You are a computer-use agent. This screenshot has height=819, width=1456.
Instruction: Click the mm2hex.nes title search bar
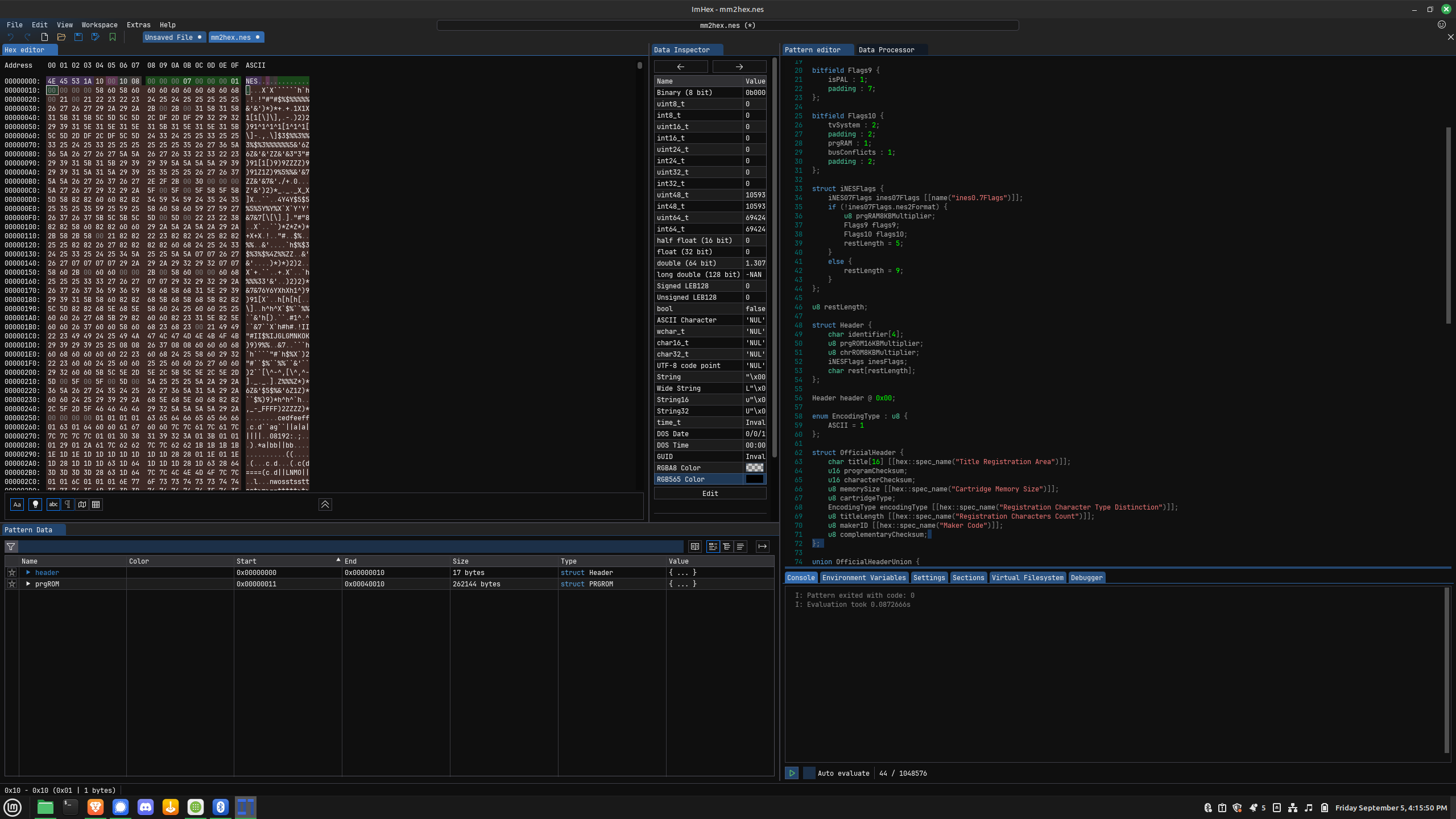pyautogui.click(x=727, y=25)
